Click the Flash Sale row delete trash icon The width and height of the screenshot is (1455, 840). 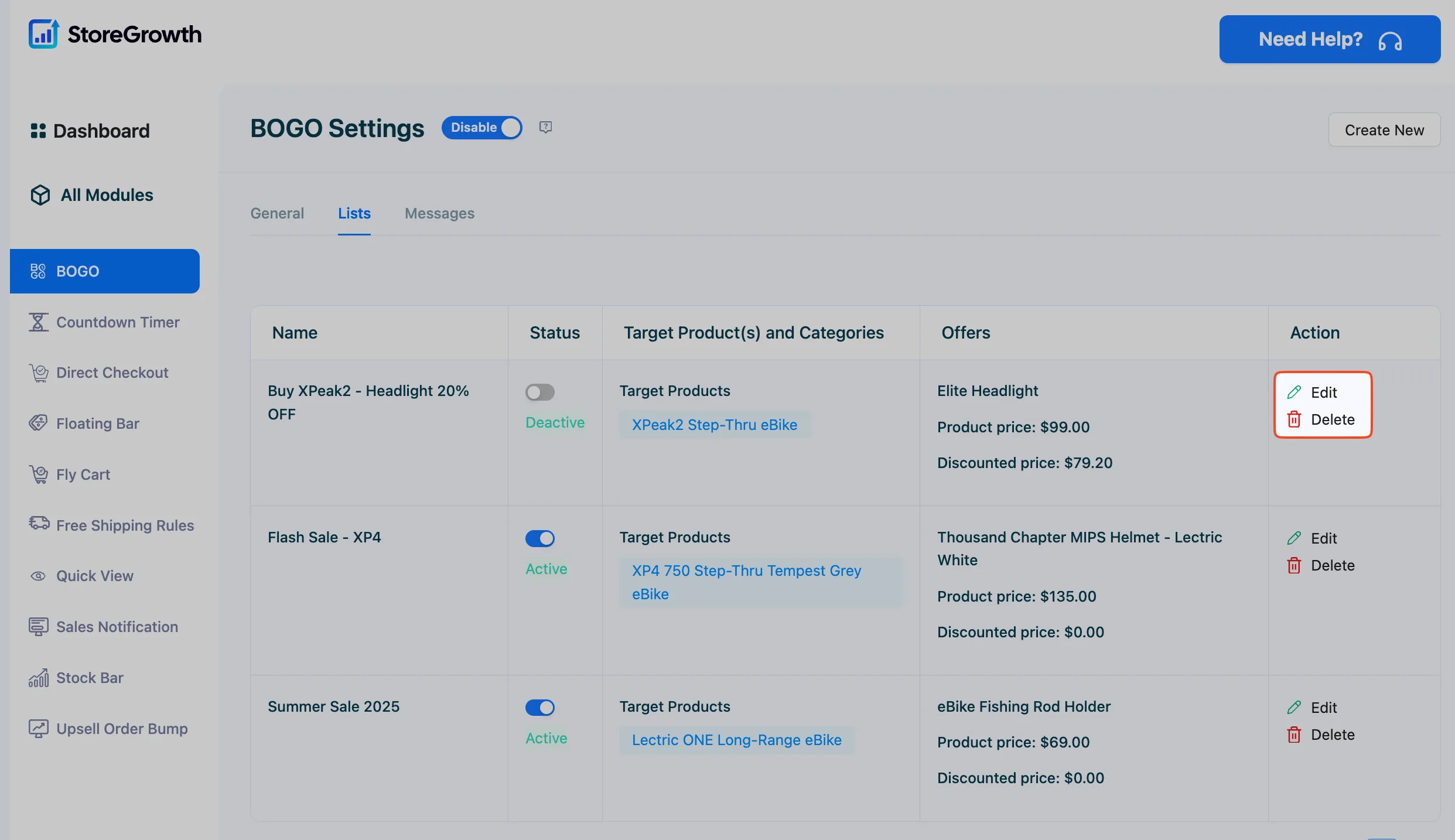1294,565
